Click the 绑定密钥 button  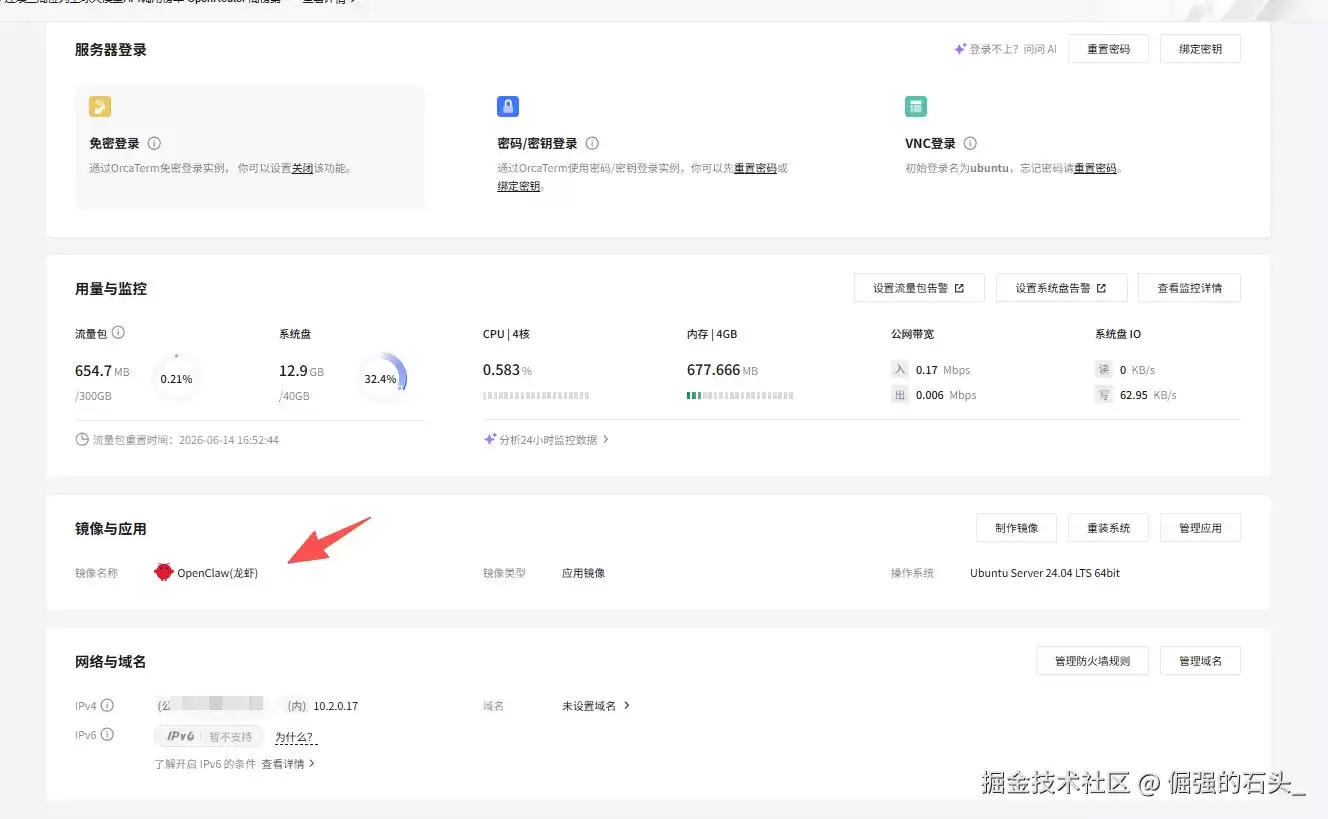[1200, 49]
